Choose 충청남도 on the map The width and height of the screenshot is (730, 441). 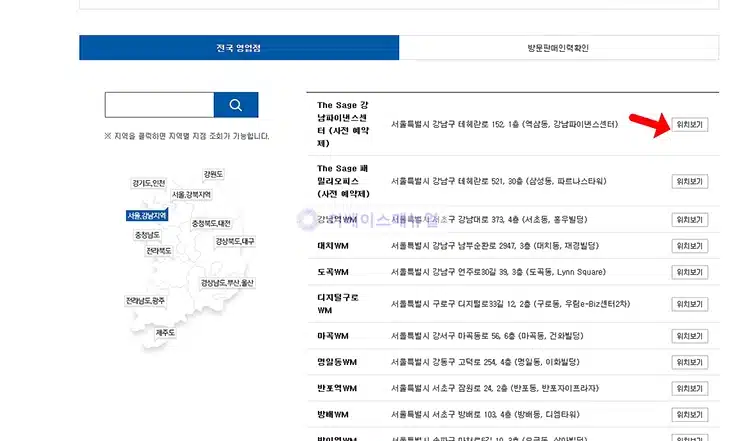coord(147,235)
